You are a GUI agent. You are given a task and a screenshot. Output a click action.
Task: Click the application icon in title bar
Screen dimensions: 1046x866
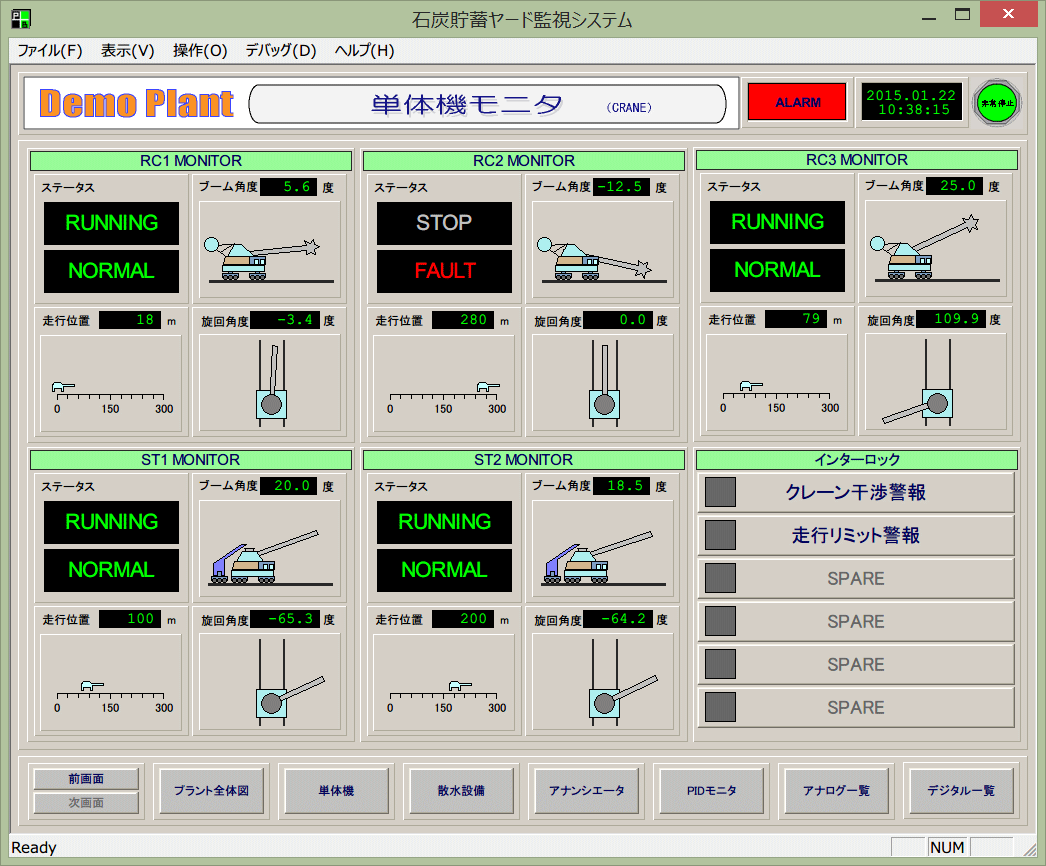point(21,19)
